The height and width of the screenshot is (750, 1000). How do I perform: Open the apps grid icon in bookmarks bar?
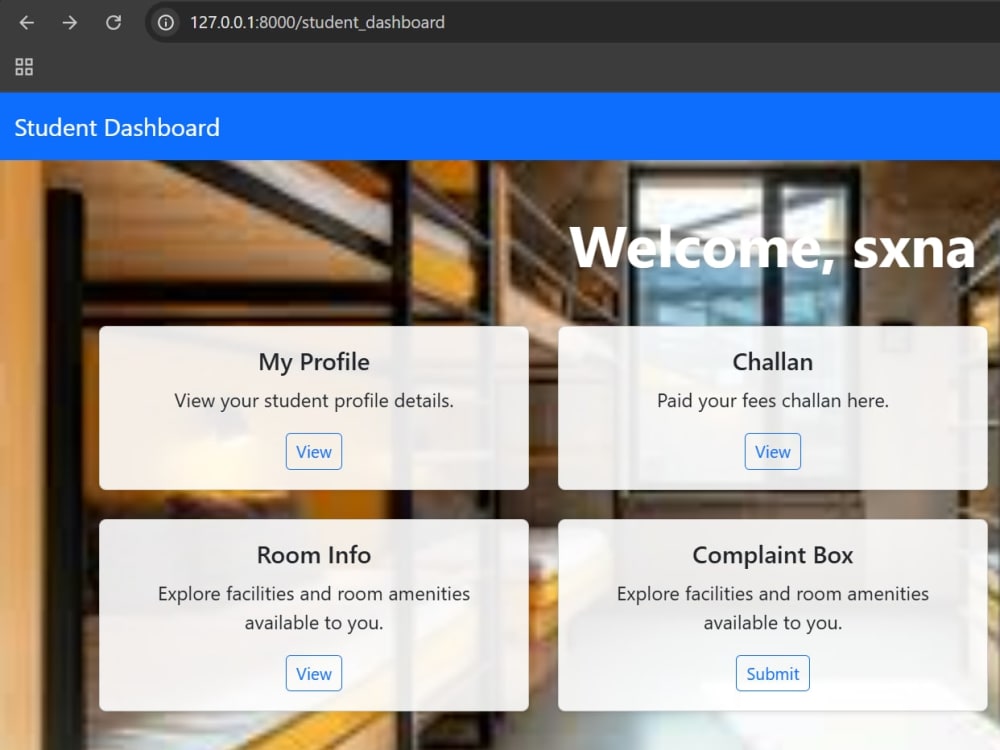(24, 67)
